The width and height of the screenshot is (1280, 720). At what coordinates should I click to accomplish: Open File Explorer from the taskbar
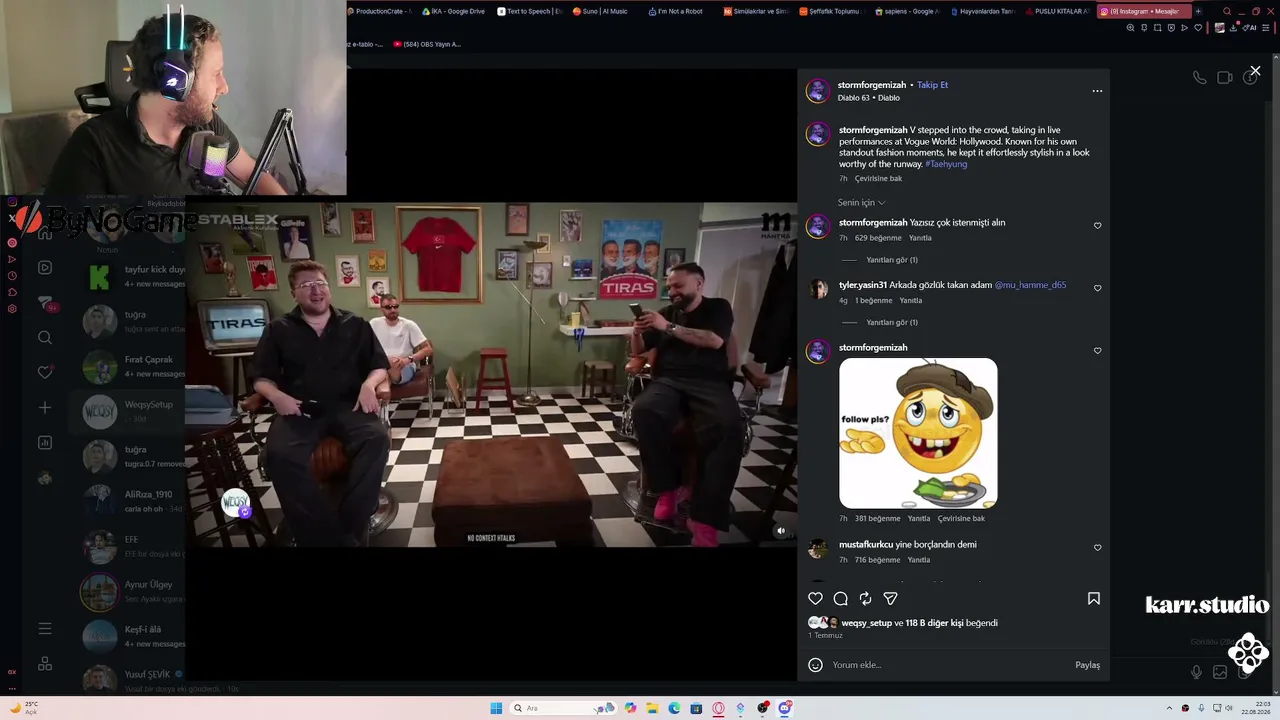(x=652, y=708)
